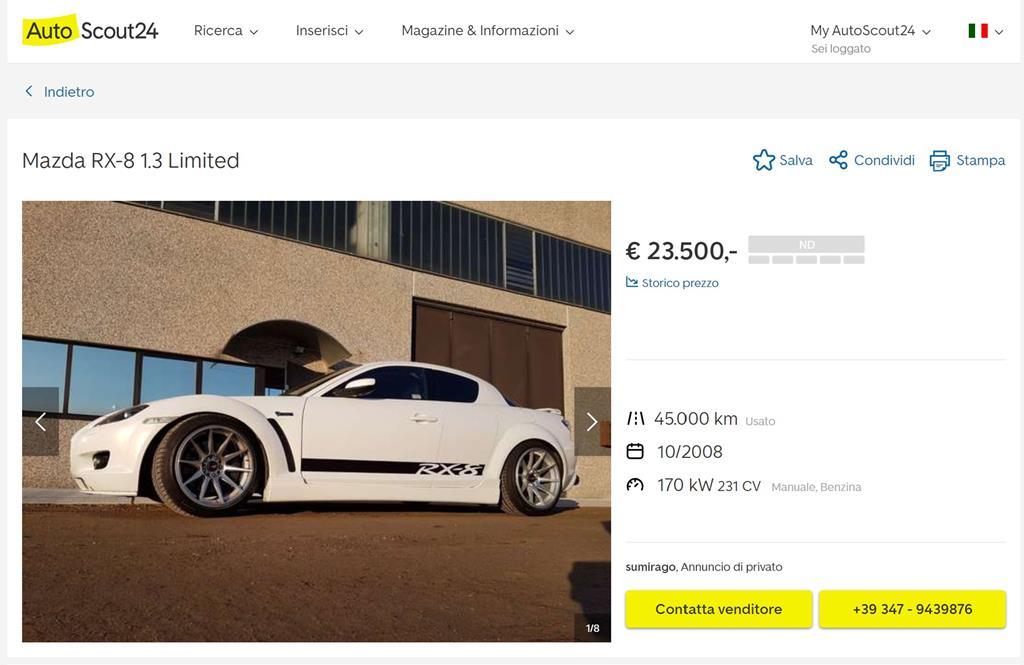Show the next car photo

click(592, 422)
